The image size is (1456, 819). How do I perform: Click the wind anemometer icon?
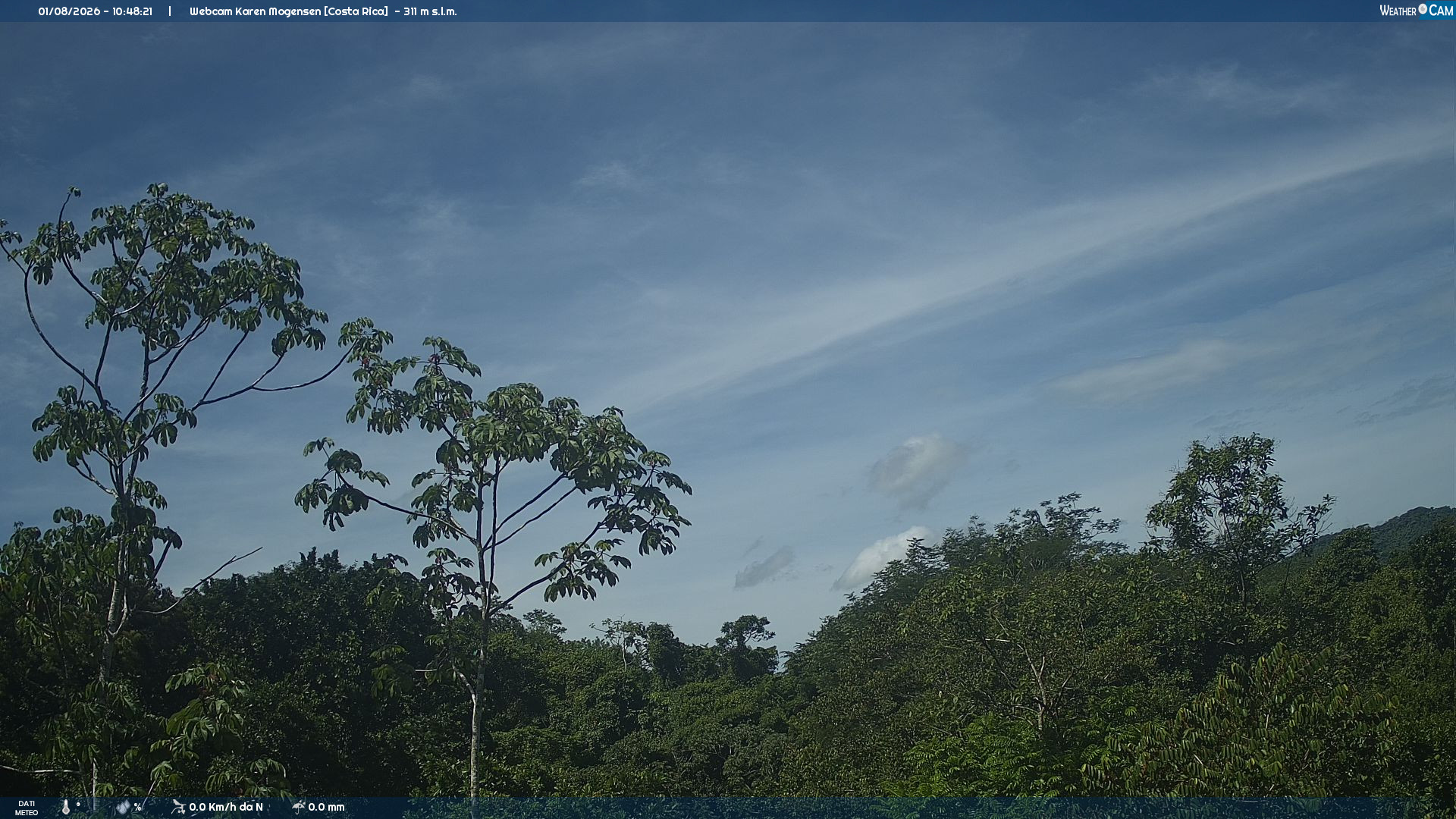(x=178, y=807)
